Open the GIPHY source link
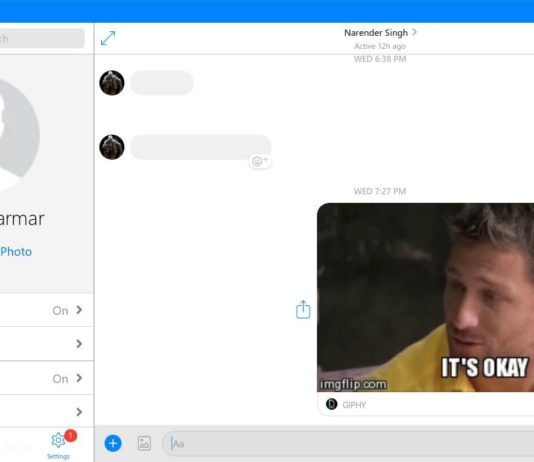 click(354, 405)
